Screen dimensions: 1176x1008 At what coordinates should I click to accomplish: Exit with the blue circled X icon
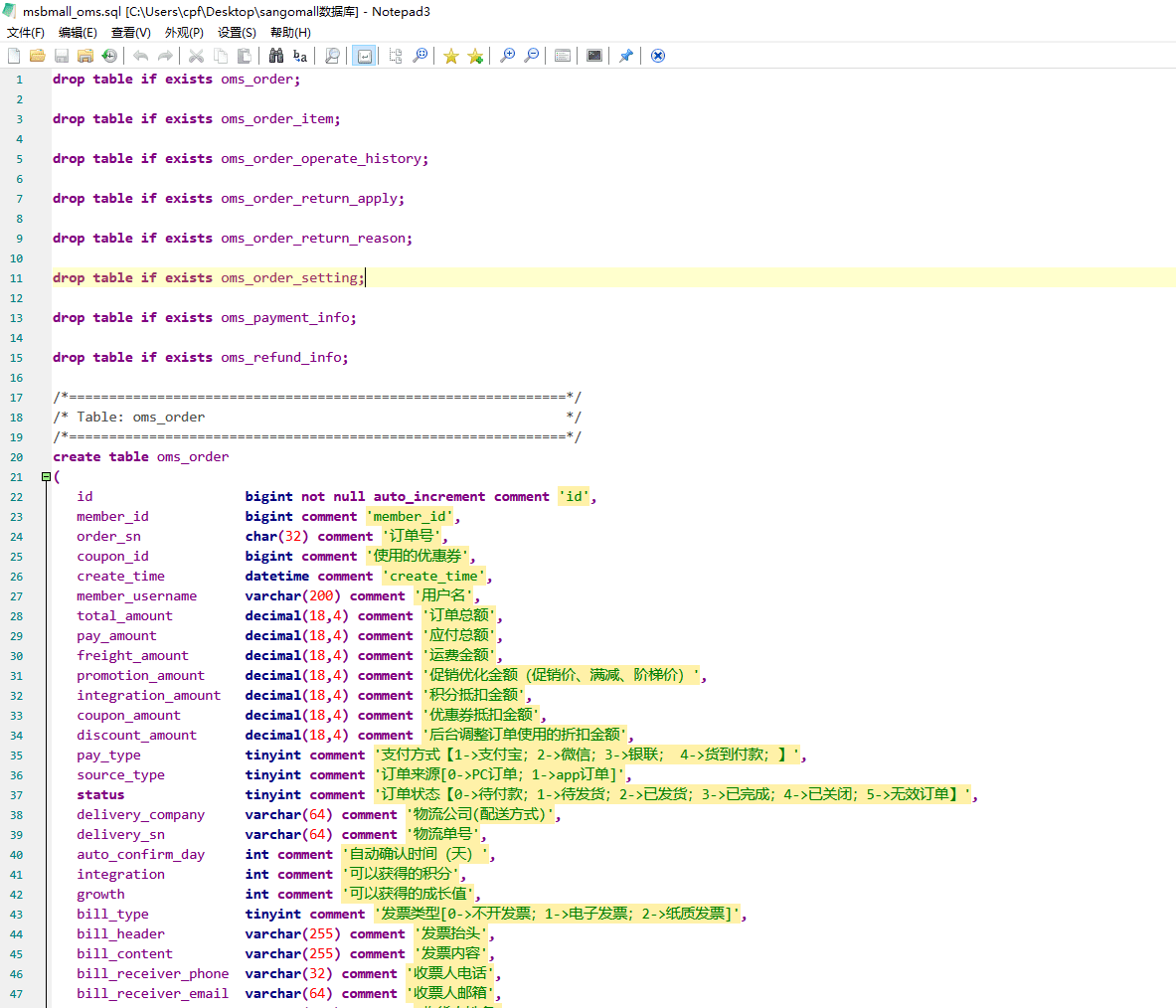(x=658, y=56)
